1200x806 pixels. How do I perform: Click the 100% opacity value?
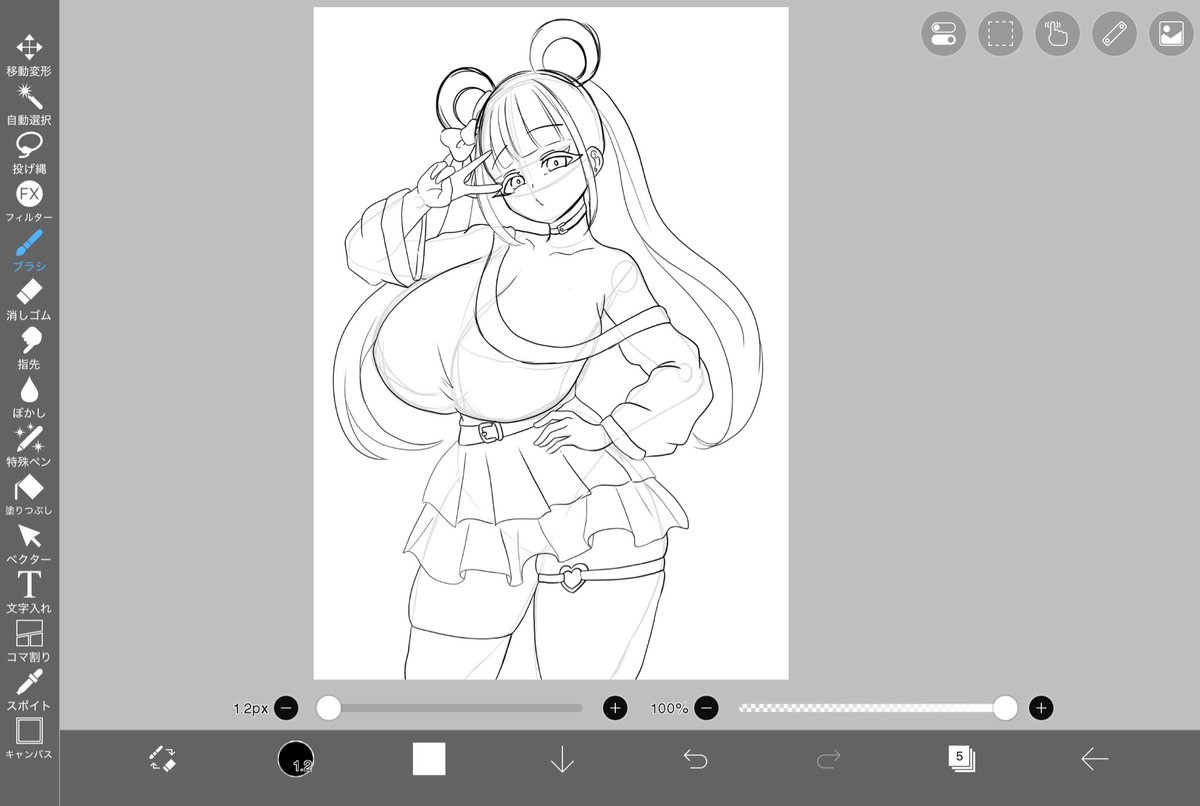tap(669, 708)
